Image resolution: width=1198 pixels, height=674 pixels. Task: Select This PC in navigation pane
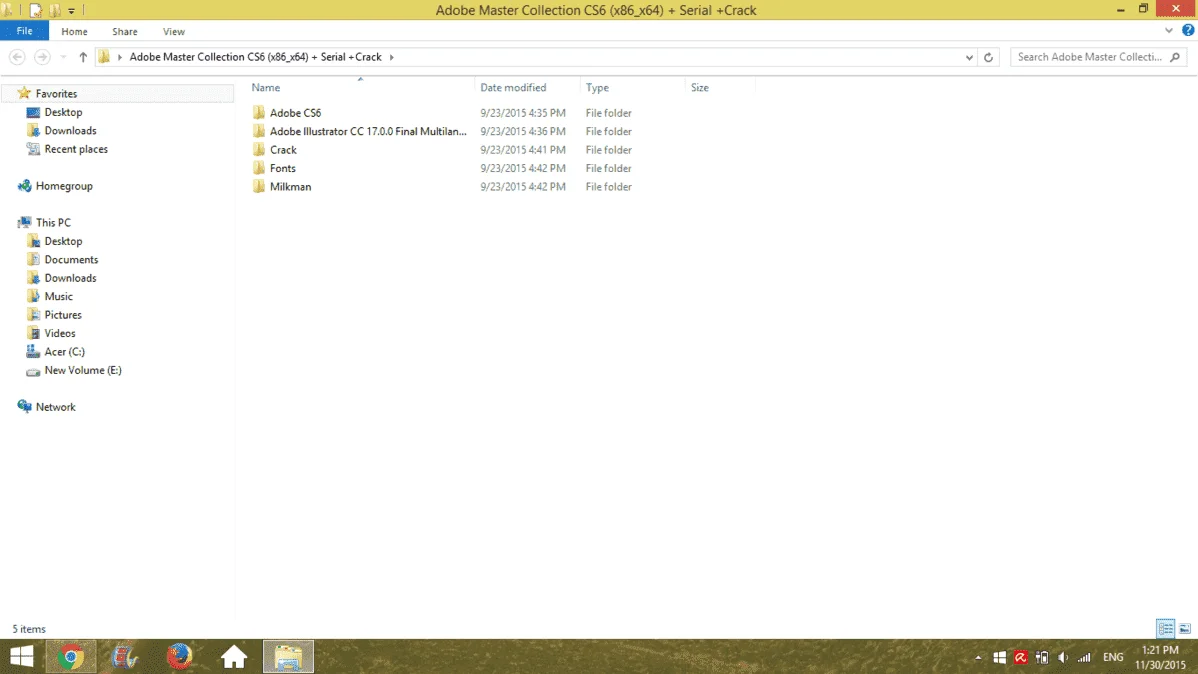(x=53, y=222)
